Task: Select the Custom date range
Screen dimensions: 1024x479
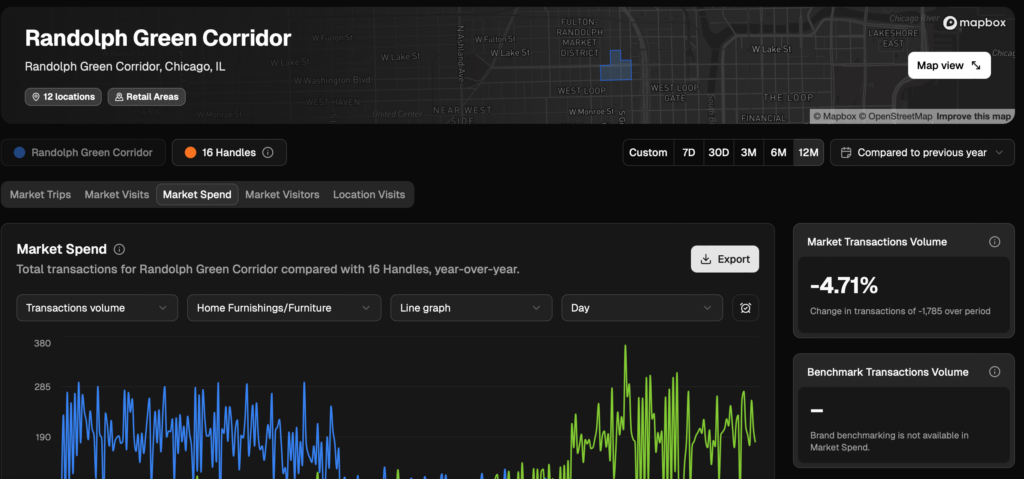Action: [x=648, y=152]
